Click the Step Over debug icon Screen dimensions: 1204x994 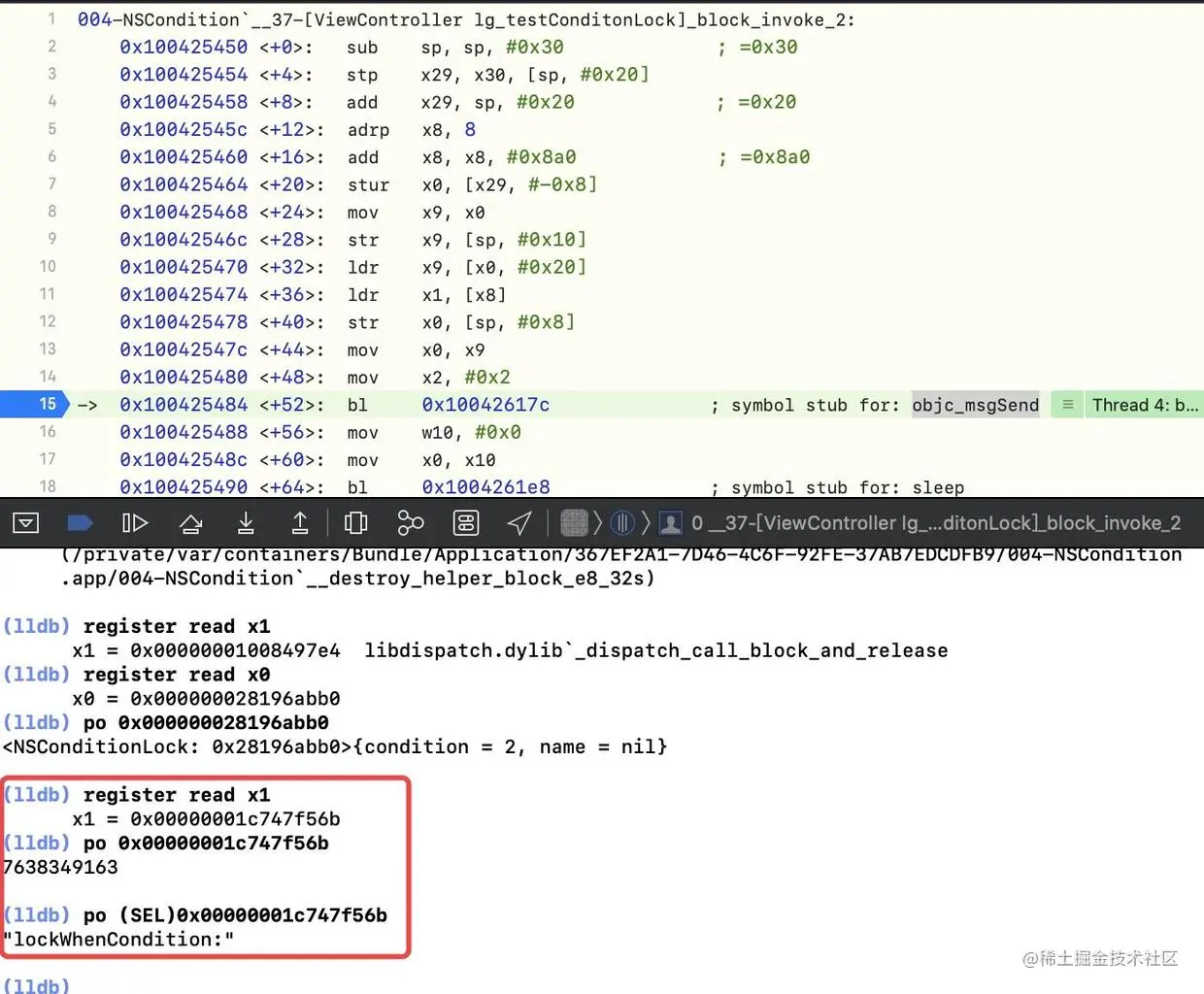coord(190,523)
